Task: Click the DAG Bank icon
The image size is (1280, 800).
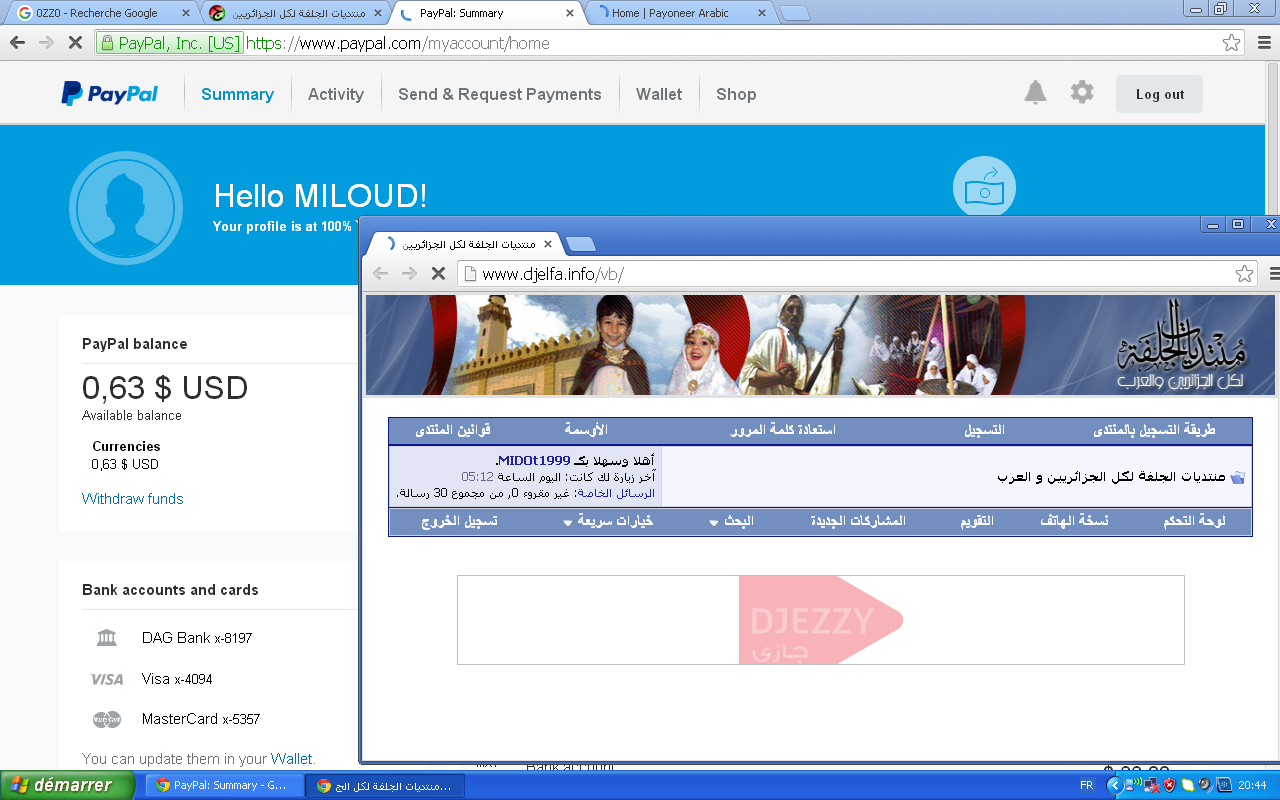Action: click(107, 638)
